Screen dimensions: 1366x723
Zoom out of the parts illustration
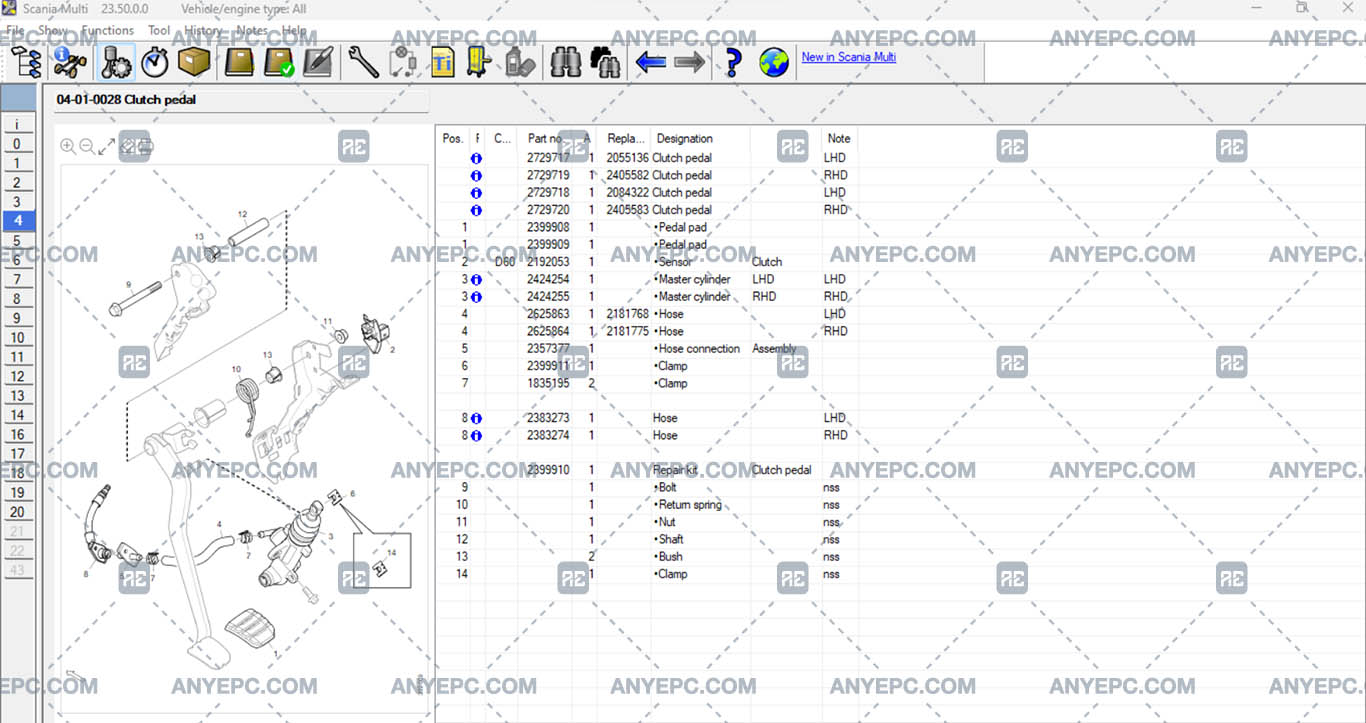click(87, 147)
